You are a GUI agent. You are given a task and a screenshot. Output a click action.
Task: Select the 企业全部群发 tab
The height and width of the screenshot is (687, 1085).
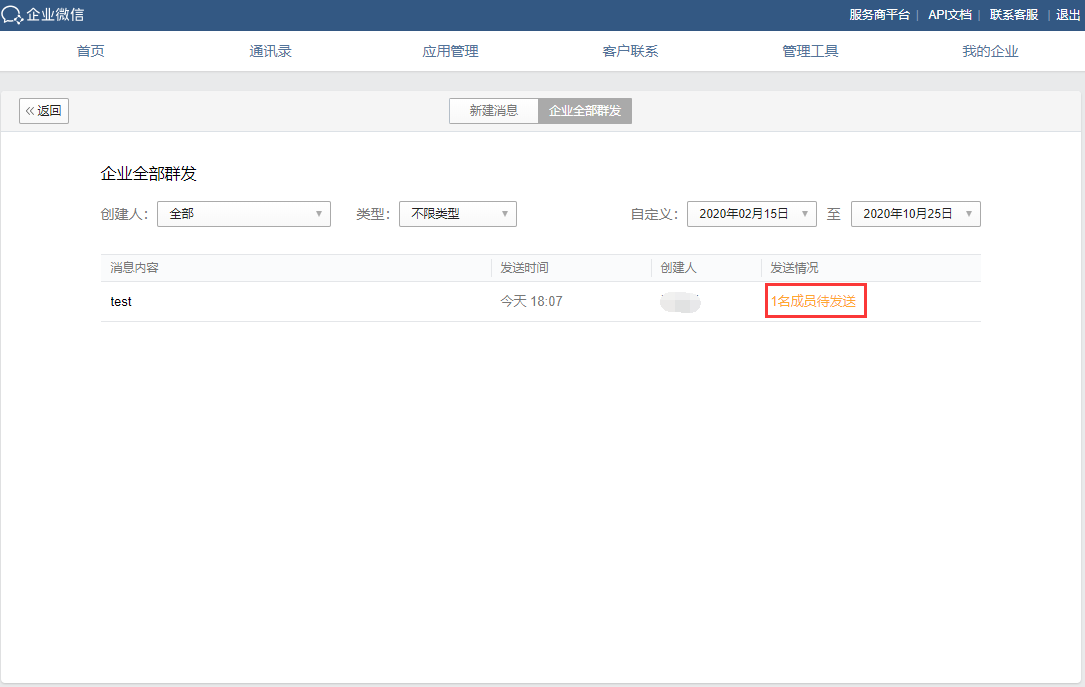click(x=585, y=111)
